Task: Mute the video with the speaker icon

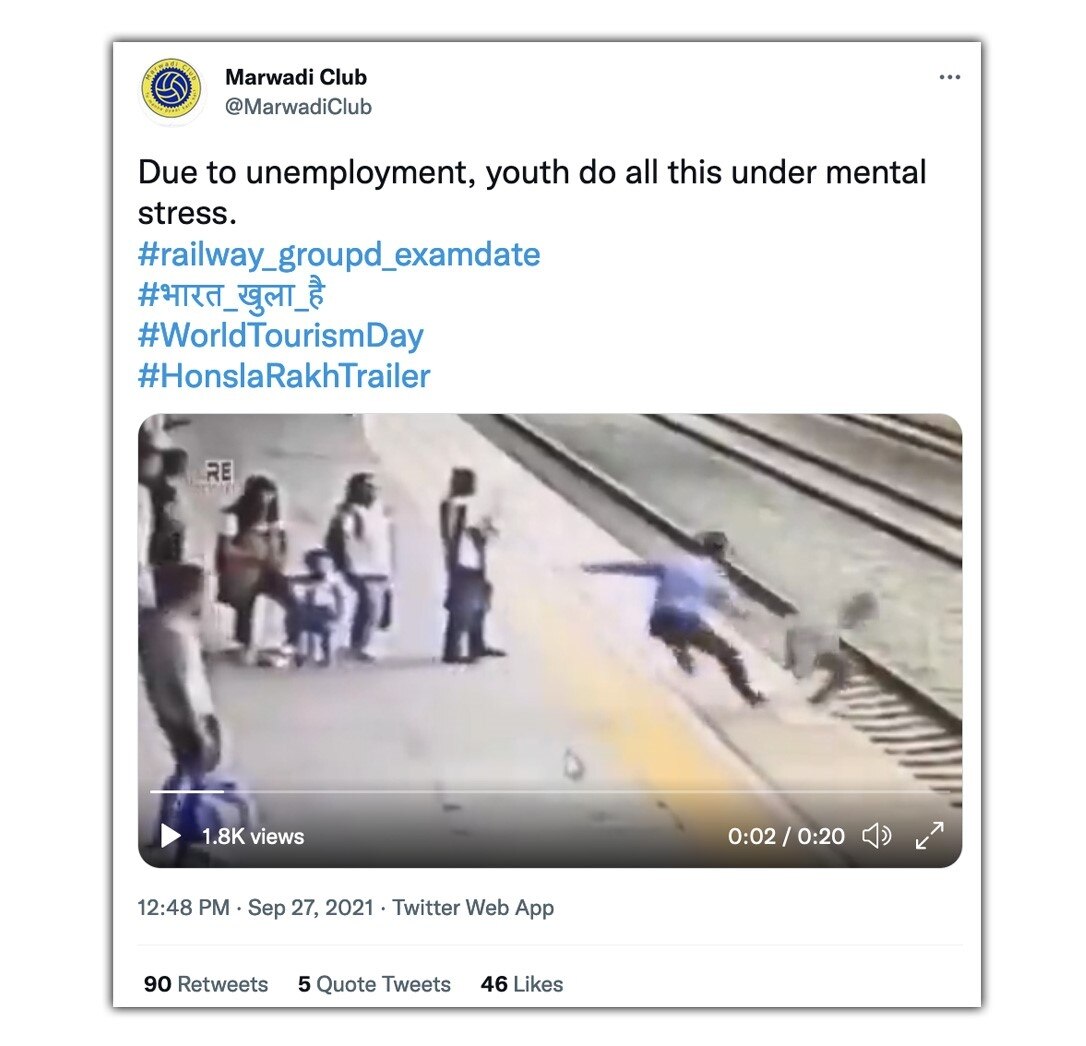Action: (876, 835)
